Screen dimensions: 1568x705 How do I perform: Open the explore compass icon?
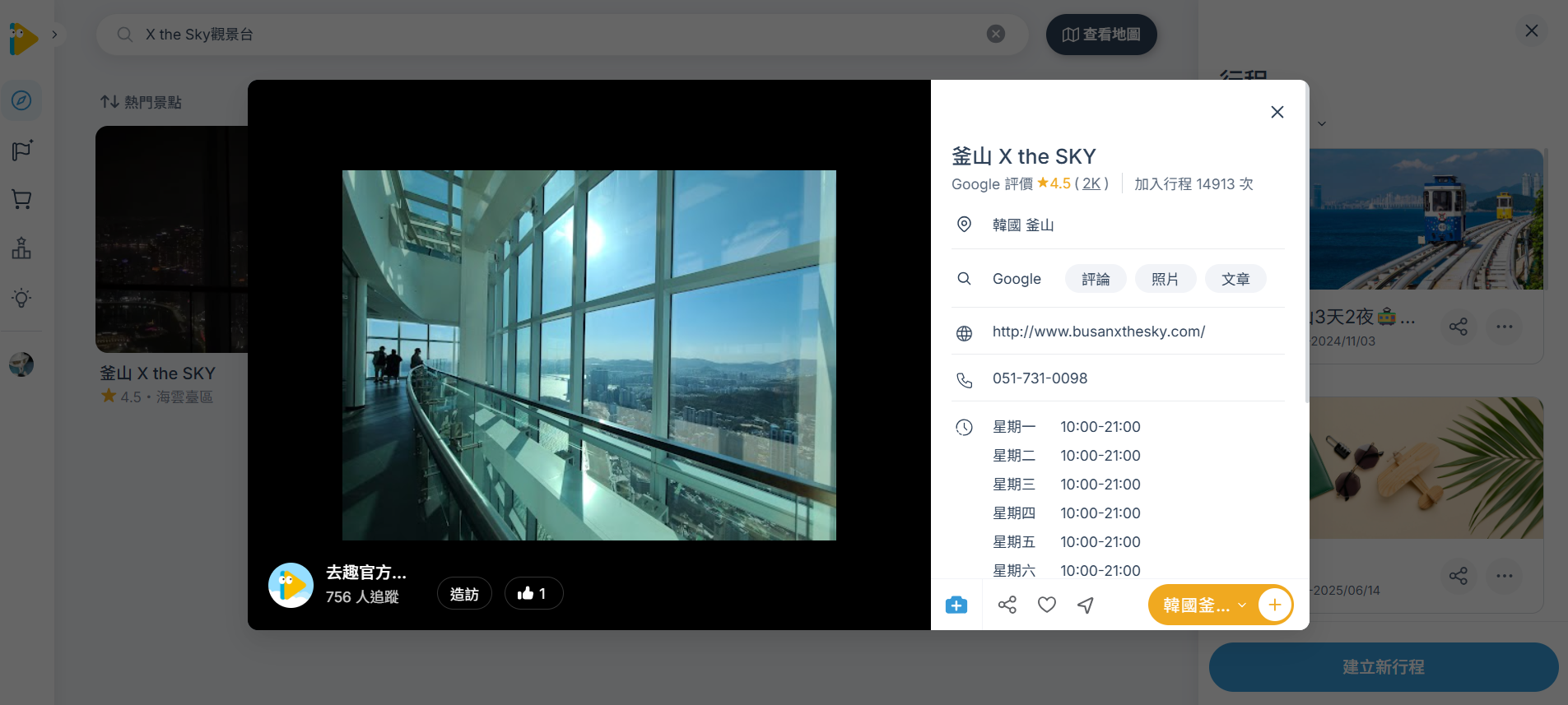tap(21, 100)
